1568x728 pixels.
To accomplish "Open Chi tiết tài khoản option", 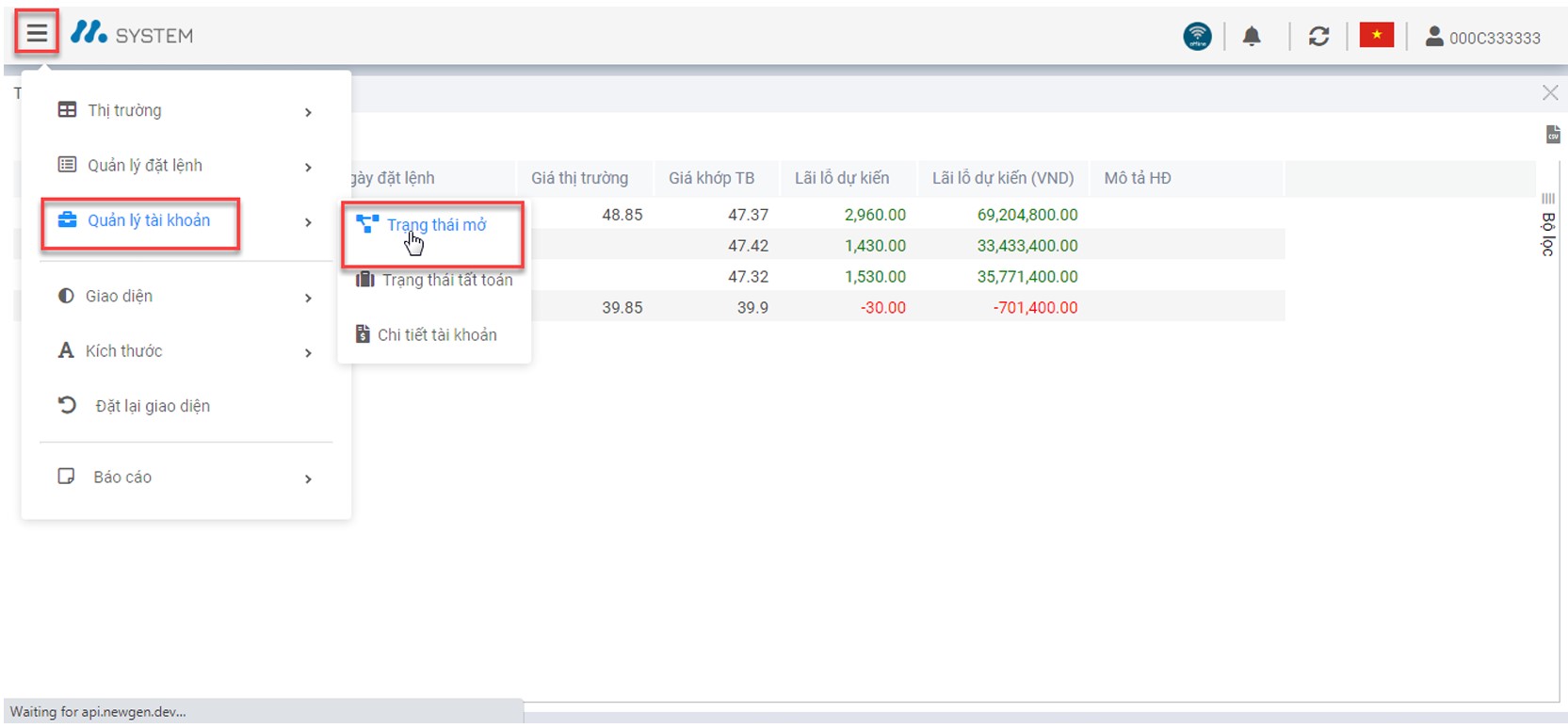I will [x=436, y=335].
